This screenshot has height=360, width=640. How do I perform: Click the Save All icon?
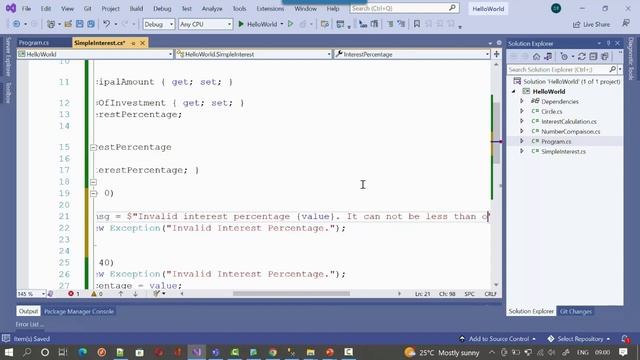tap(91, 24)
